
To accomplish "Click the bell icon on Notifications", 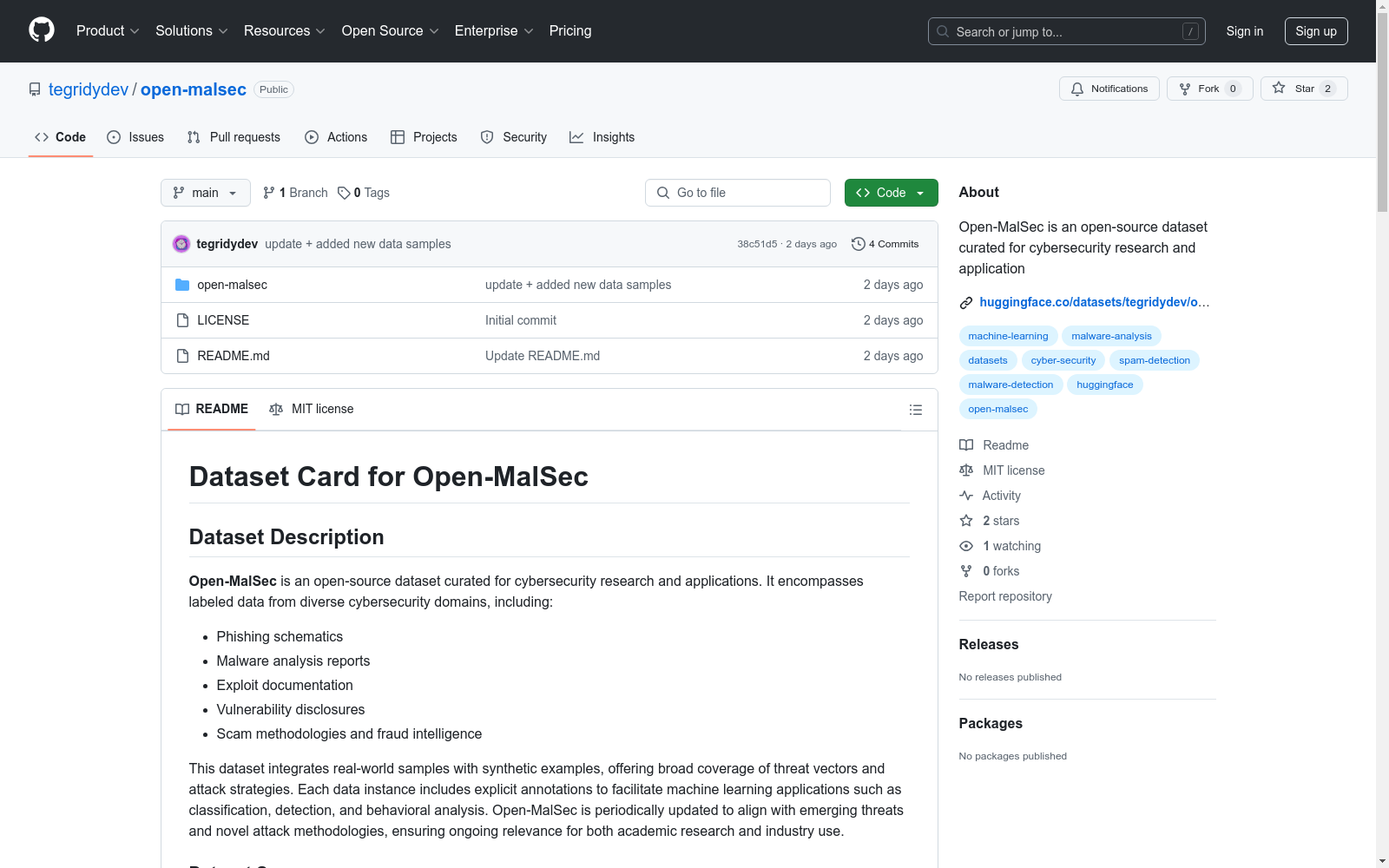I will point(1077,89).
